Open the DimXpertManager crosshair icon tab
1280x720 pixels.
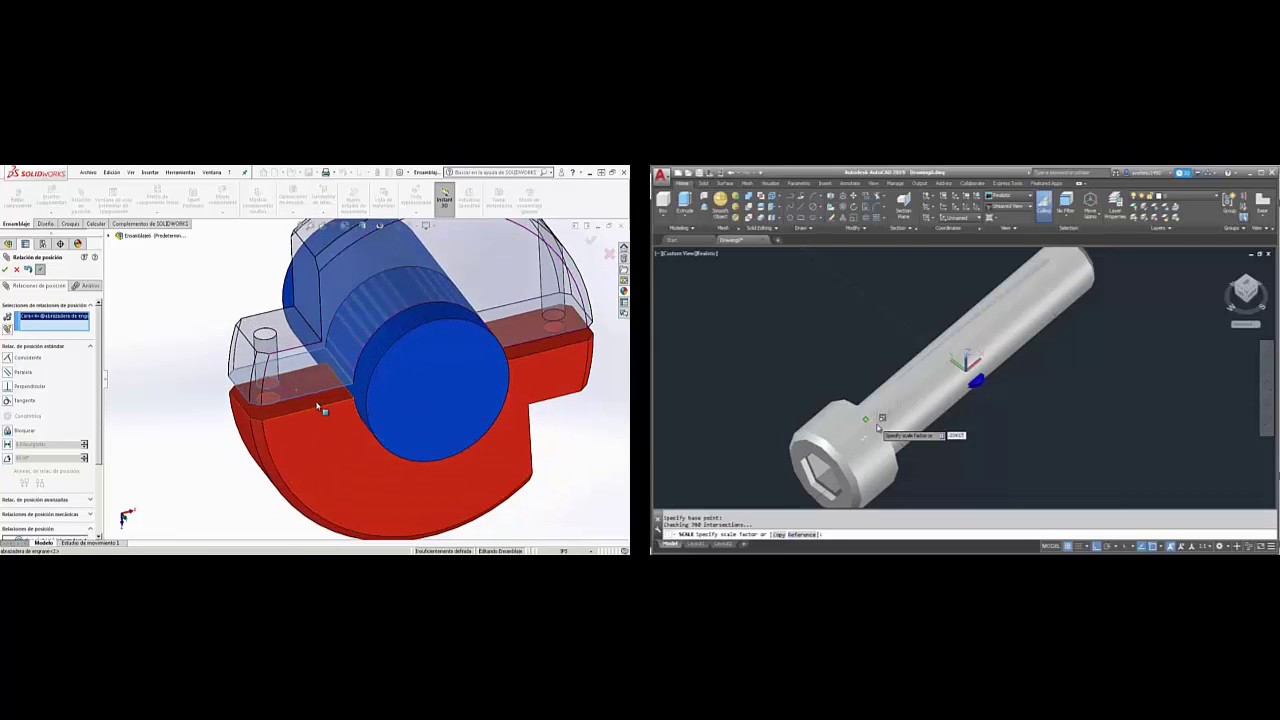click(60, 244)
